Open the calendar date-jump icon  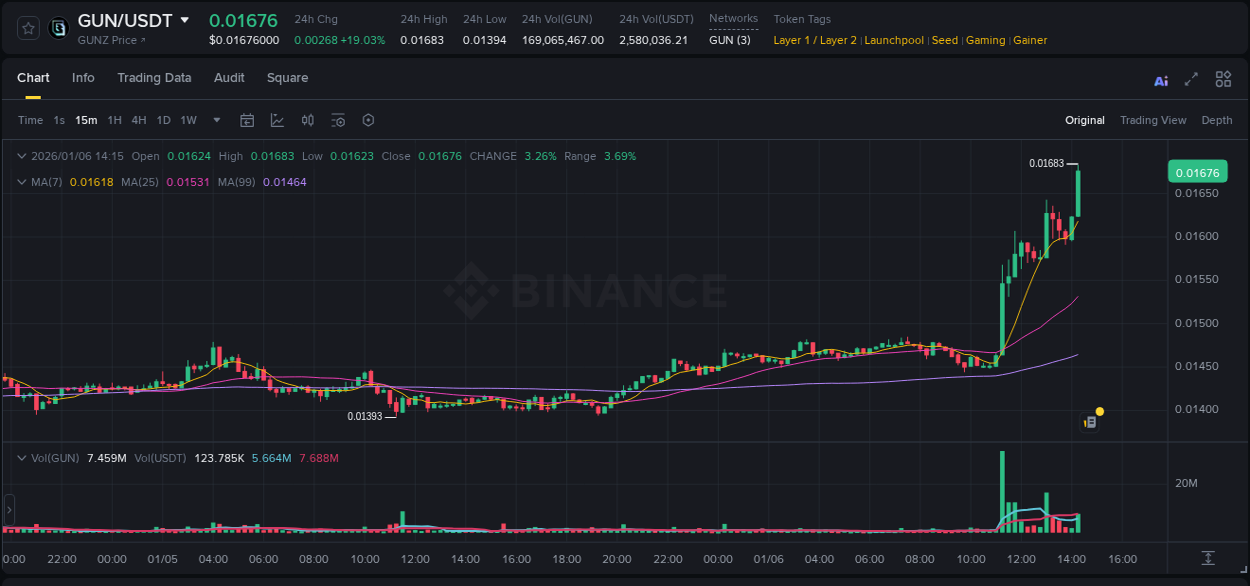coord(247,120)
